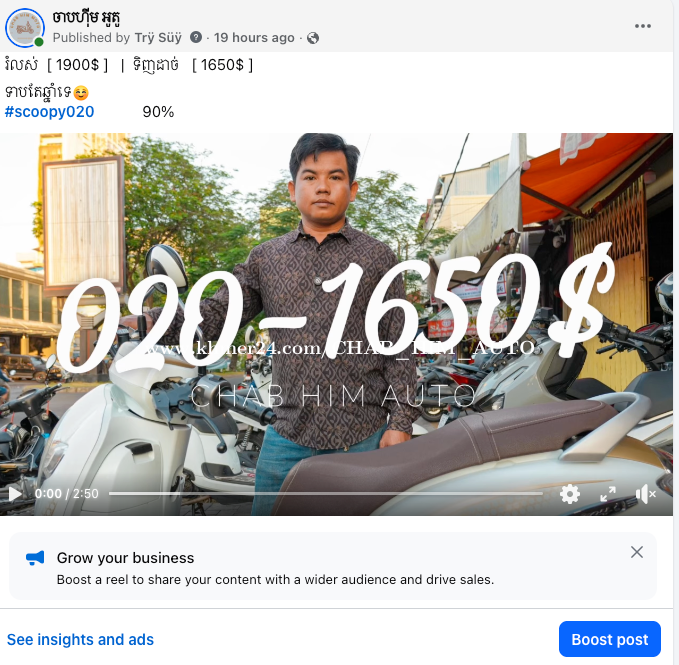
Task: Click the megaphone icon
Action: pos(35,558)
